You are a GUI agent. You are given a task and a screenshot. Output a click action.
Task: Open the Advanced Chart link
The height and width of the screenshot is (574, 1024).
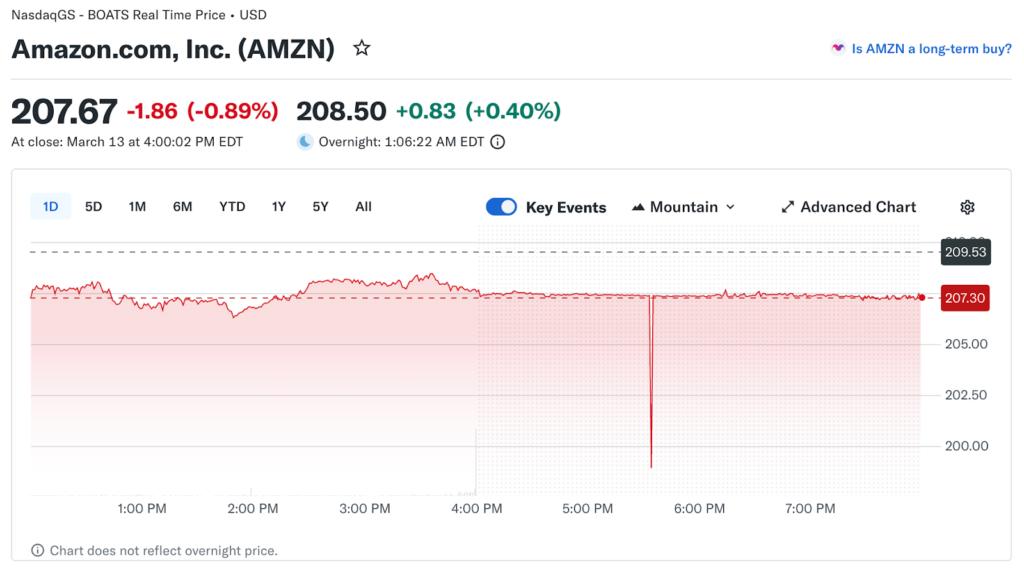coord(858,207)
